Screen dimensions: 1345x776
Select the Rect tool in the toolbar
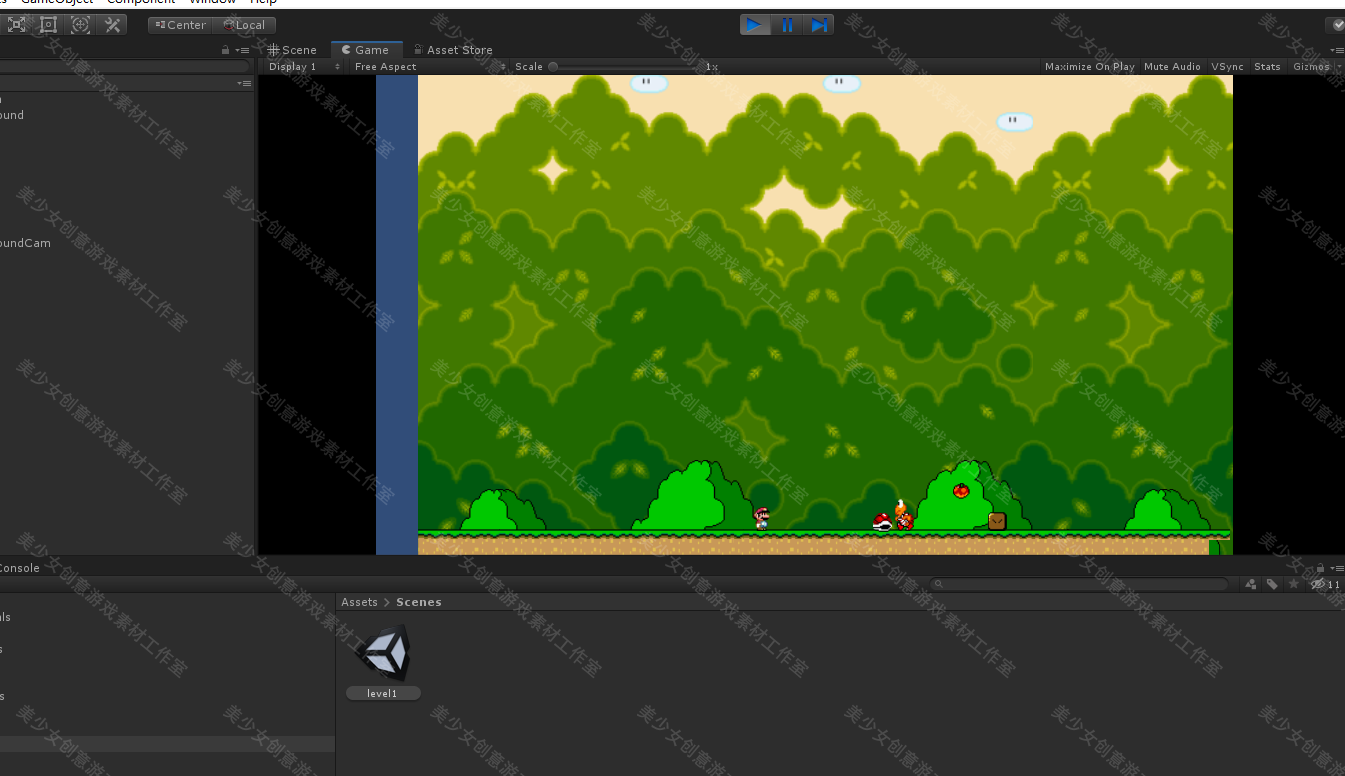[47, 24]
